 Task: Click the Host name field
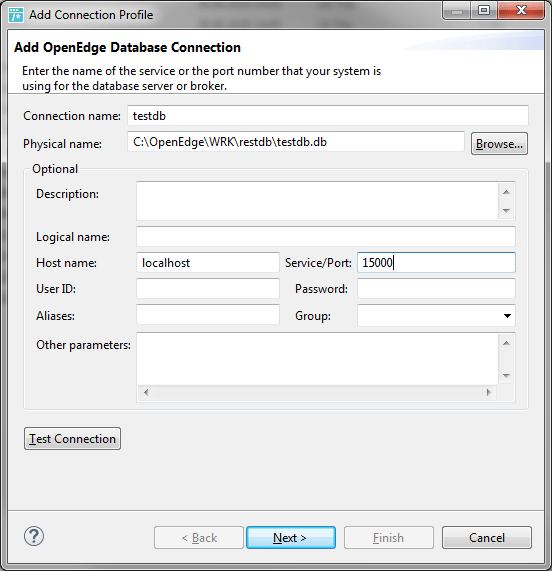coord(208,263)
